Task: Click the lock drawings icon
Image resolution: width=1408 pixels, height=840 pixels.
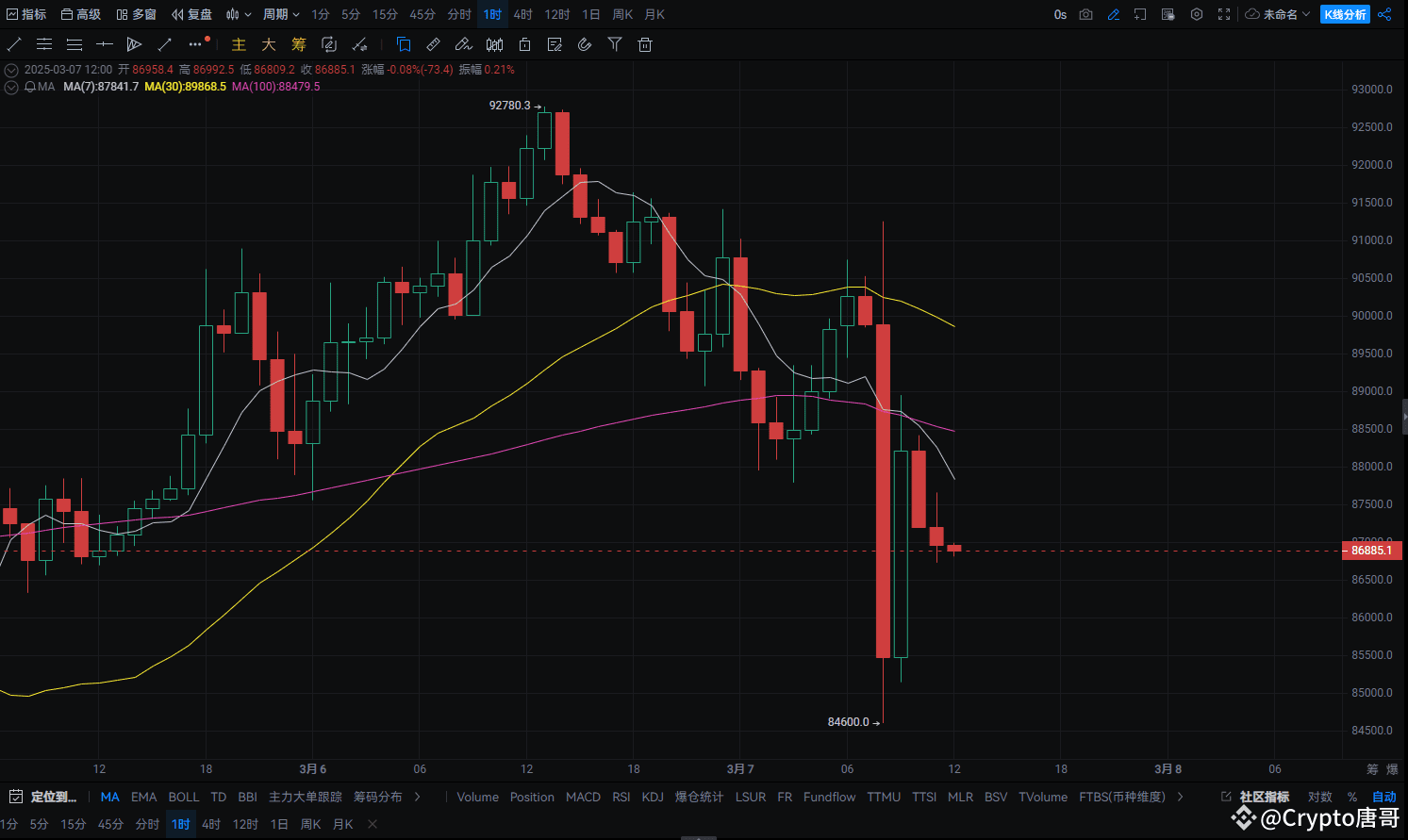Action: pyautogui.click(x=524, y=44)
